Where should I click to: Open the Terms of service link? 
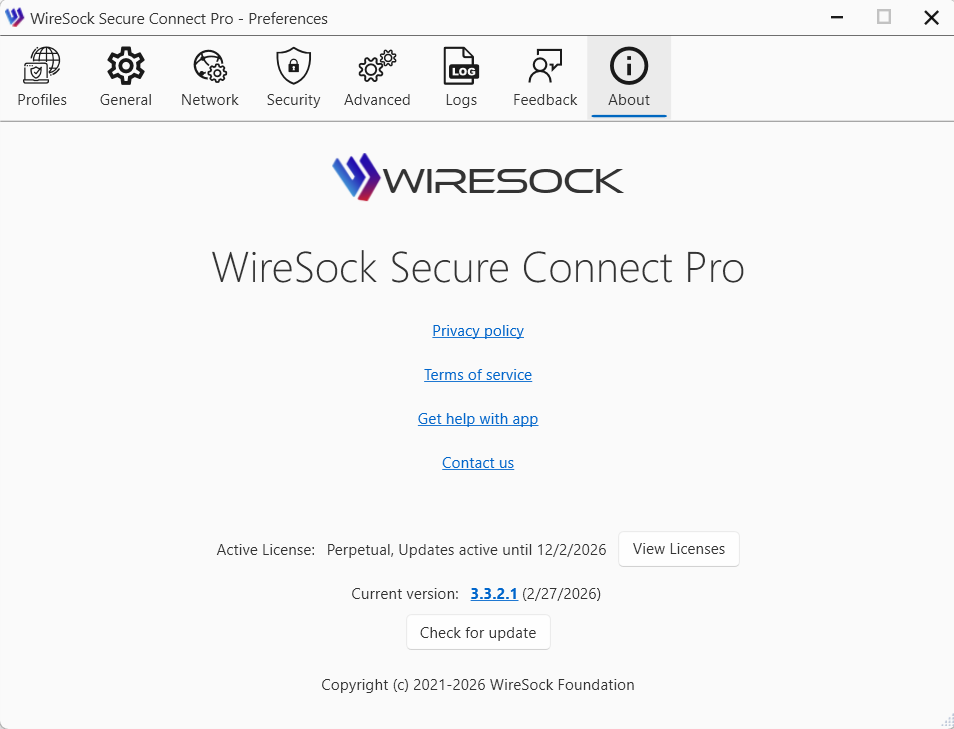(478, 375)
